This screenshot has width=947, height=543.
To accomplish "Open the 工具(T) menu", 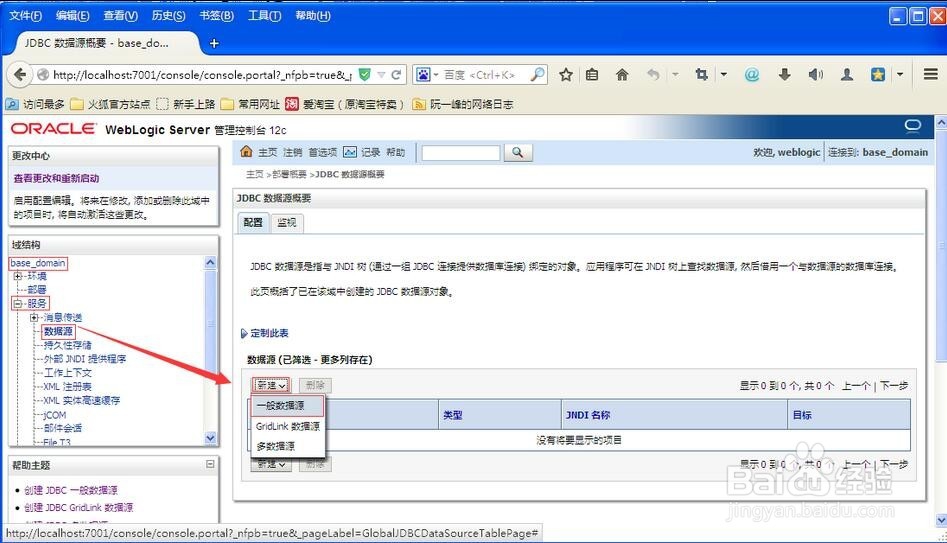I will (x=264, y=16).
